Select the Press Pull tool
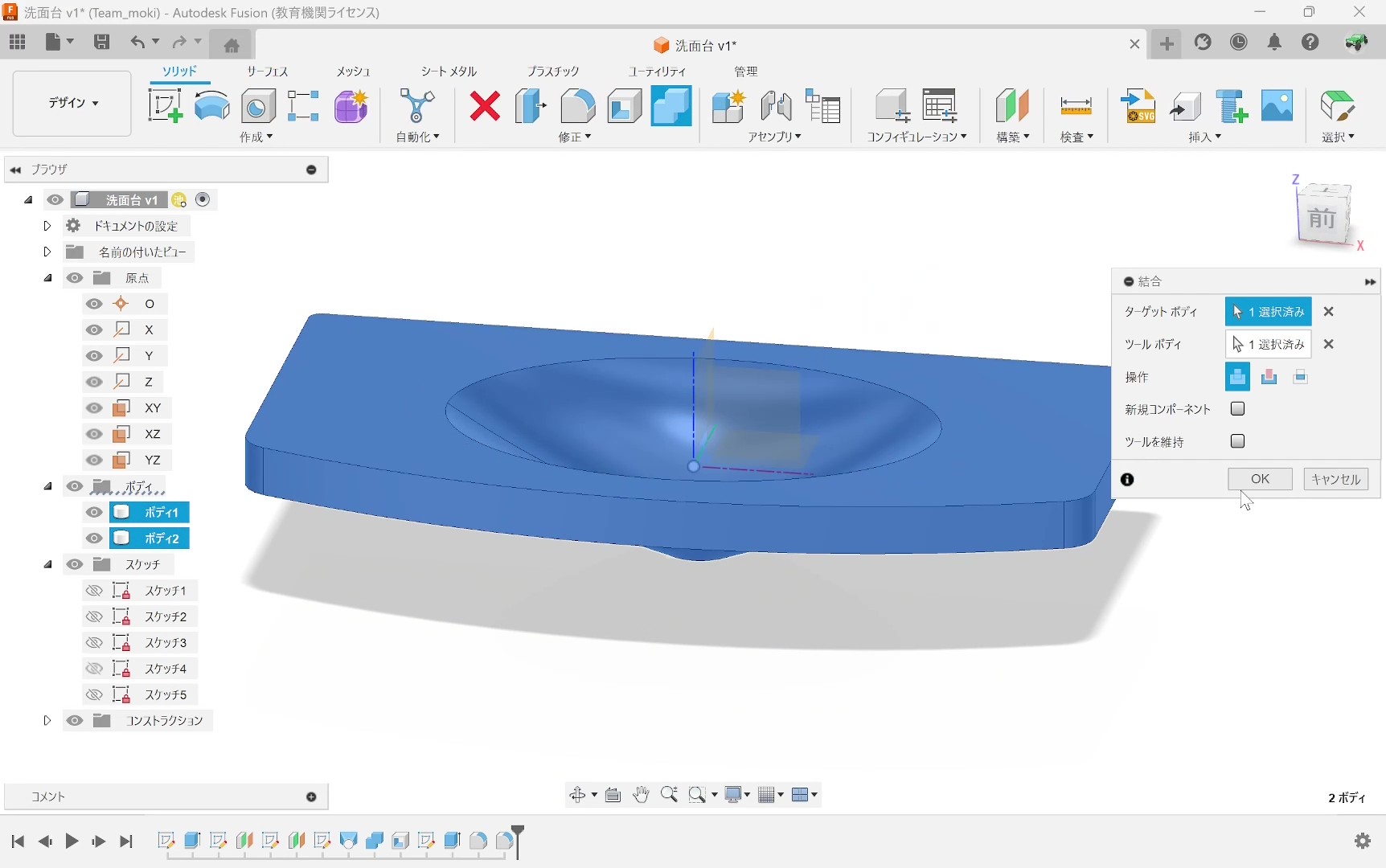This screenshot has height=868, width=1386. tap(531, 106)
